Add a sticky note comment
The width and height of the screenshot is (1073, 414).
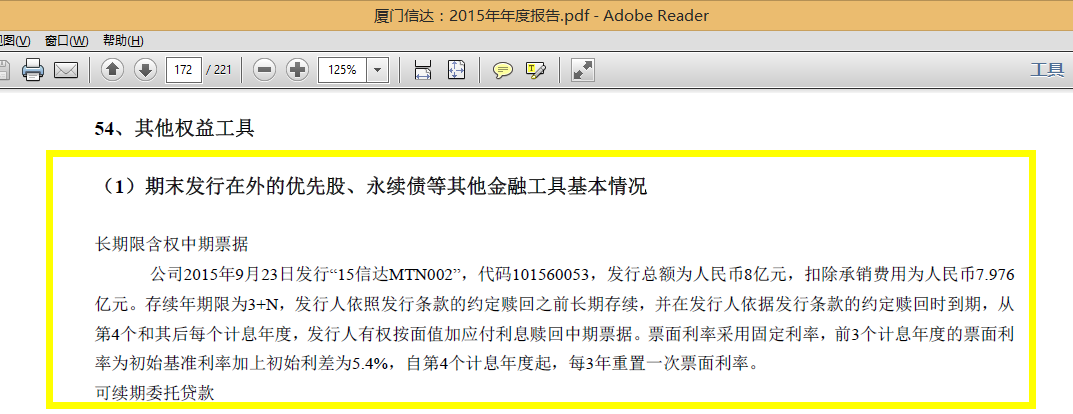click(x=503, y=70)
